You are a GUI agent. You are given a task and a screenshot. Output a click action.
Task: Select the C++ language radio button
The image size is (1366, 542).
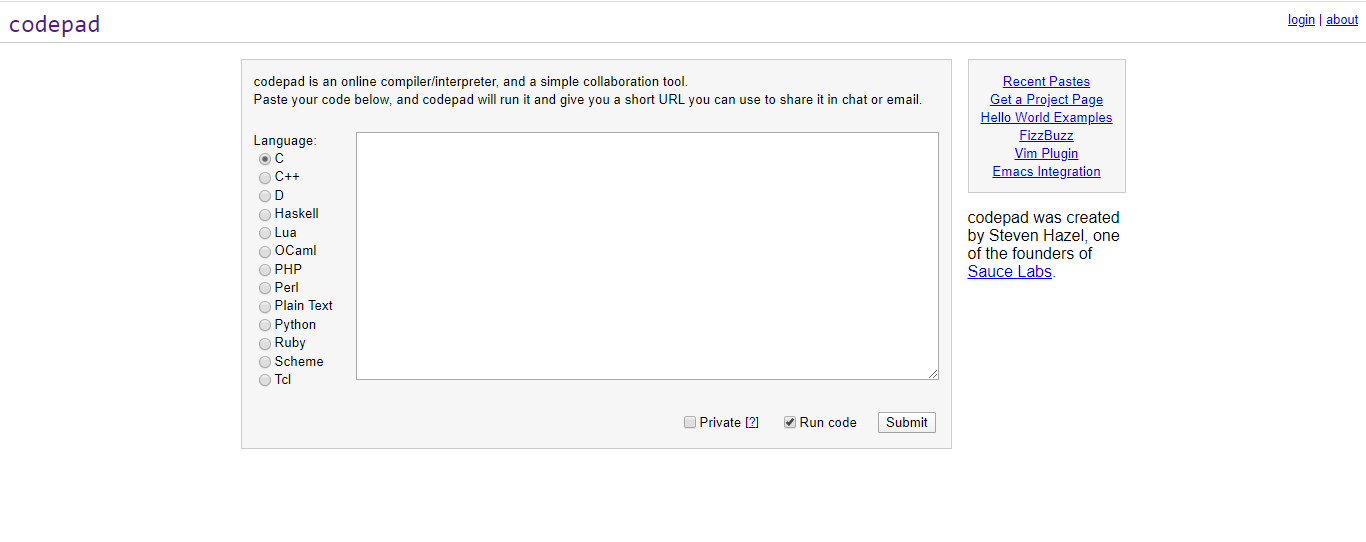click(265, 177)
